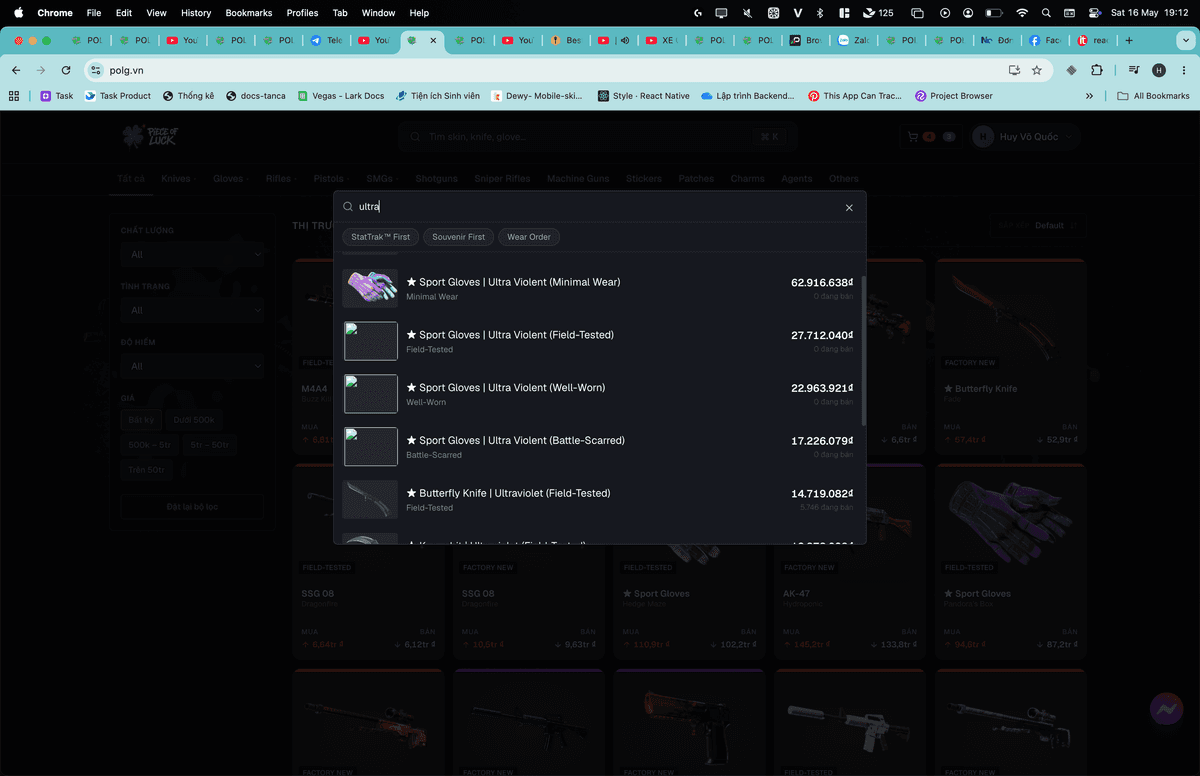Open Sport Gloves Ultra Violent (Minimal Wear) result
This screenshot has width=1200, height=776.
599,288
